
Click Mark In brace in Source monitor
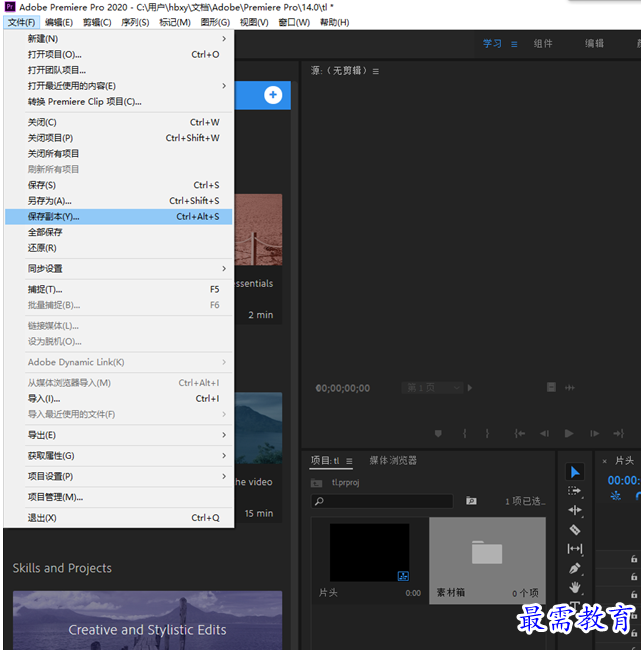click(465, 434)
